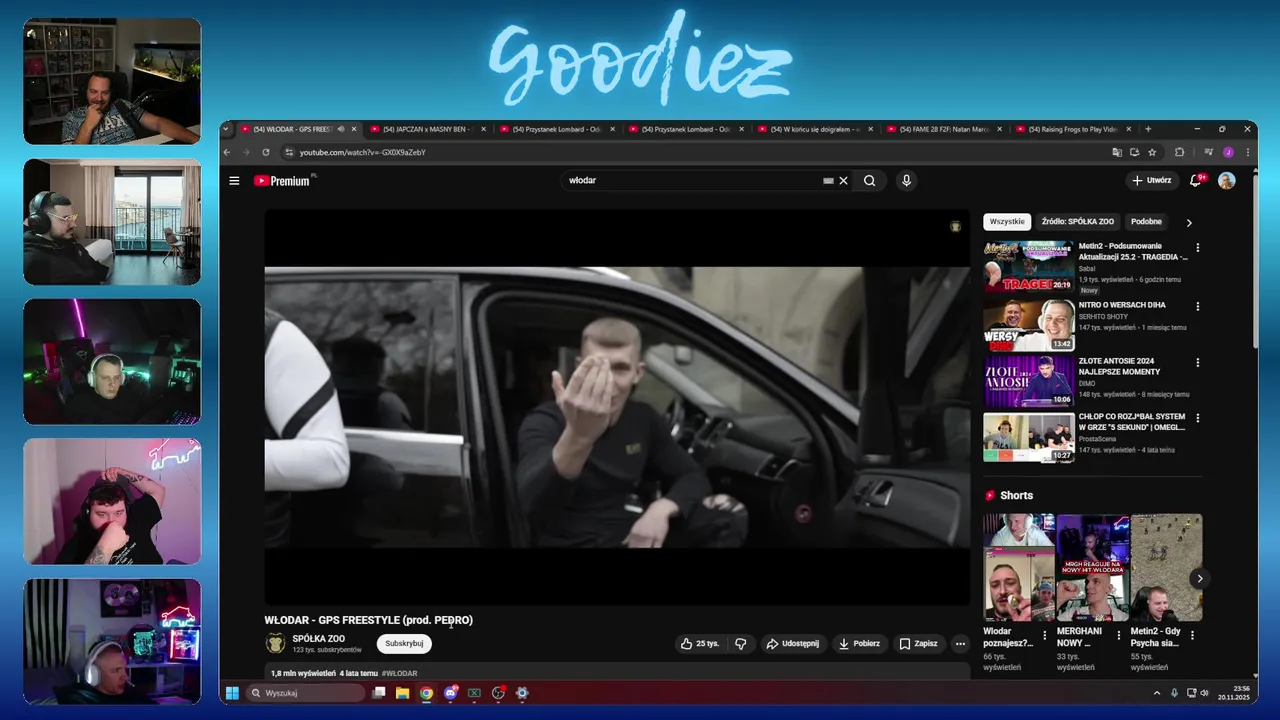Click the address bar URL

362,152
